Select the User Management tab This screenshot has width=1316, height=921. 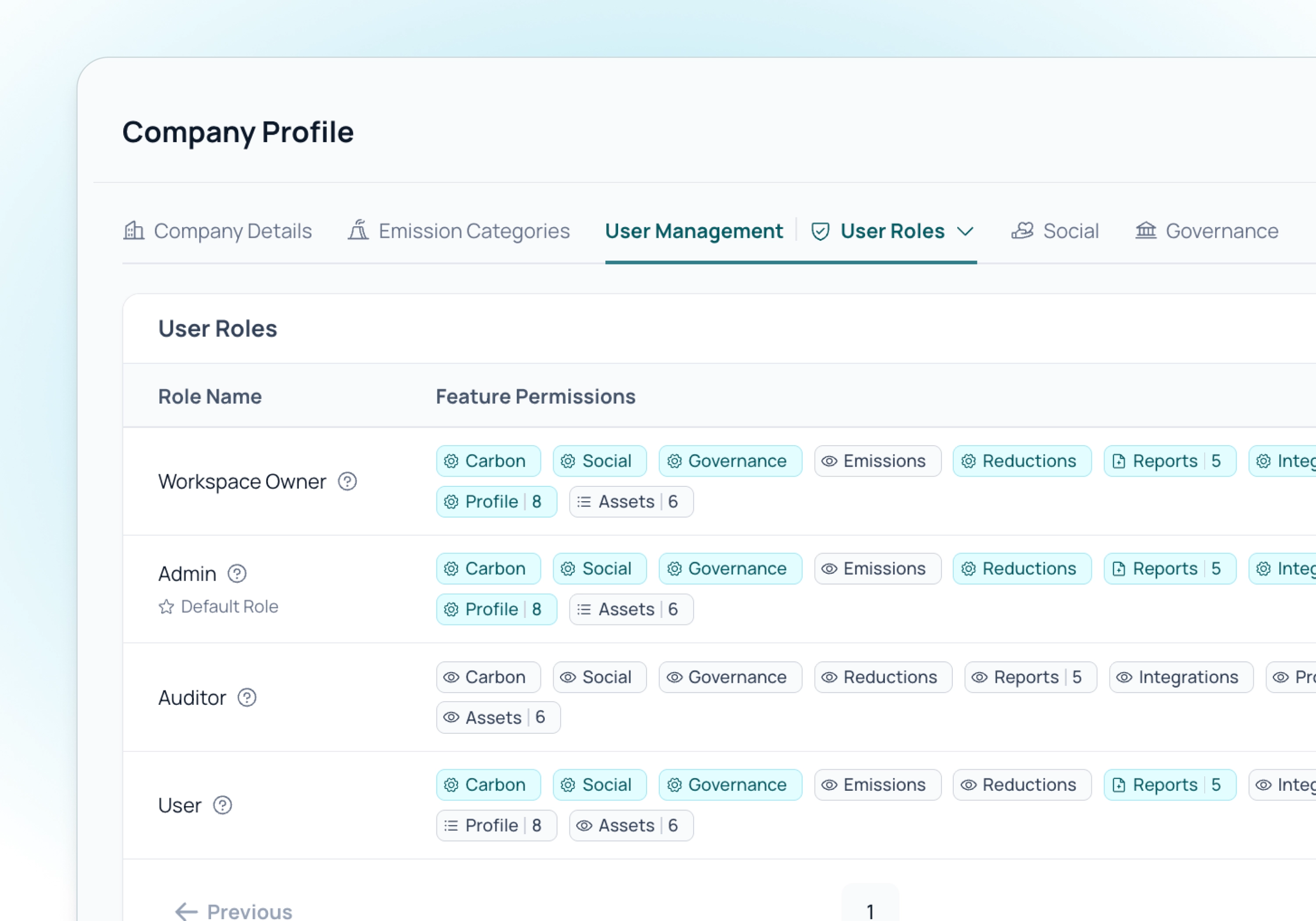[694, 231]
